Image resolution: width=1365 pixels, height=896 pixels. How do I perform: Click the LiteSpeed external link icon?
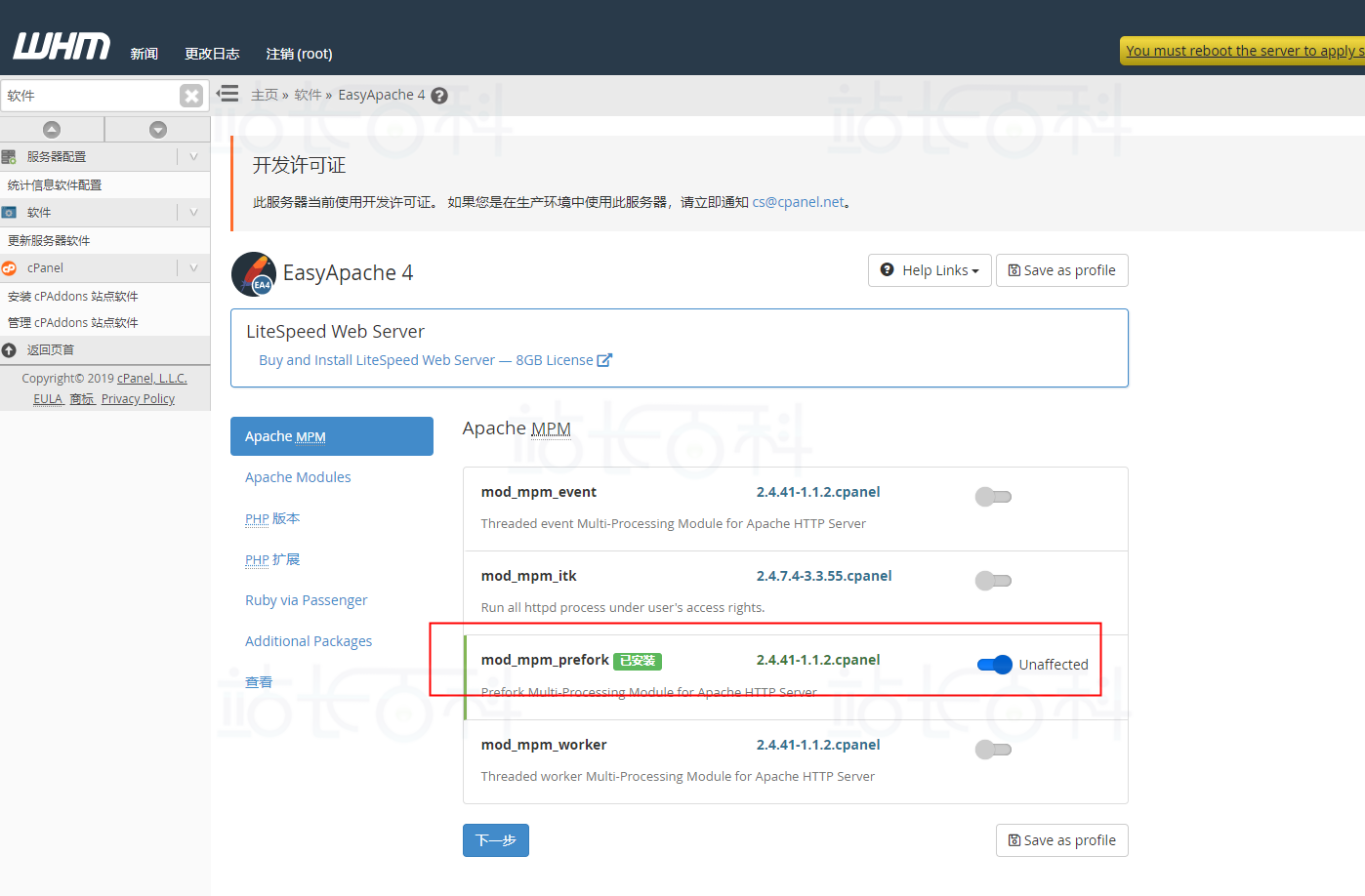point(604,360)
